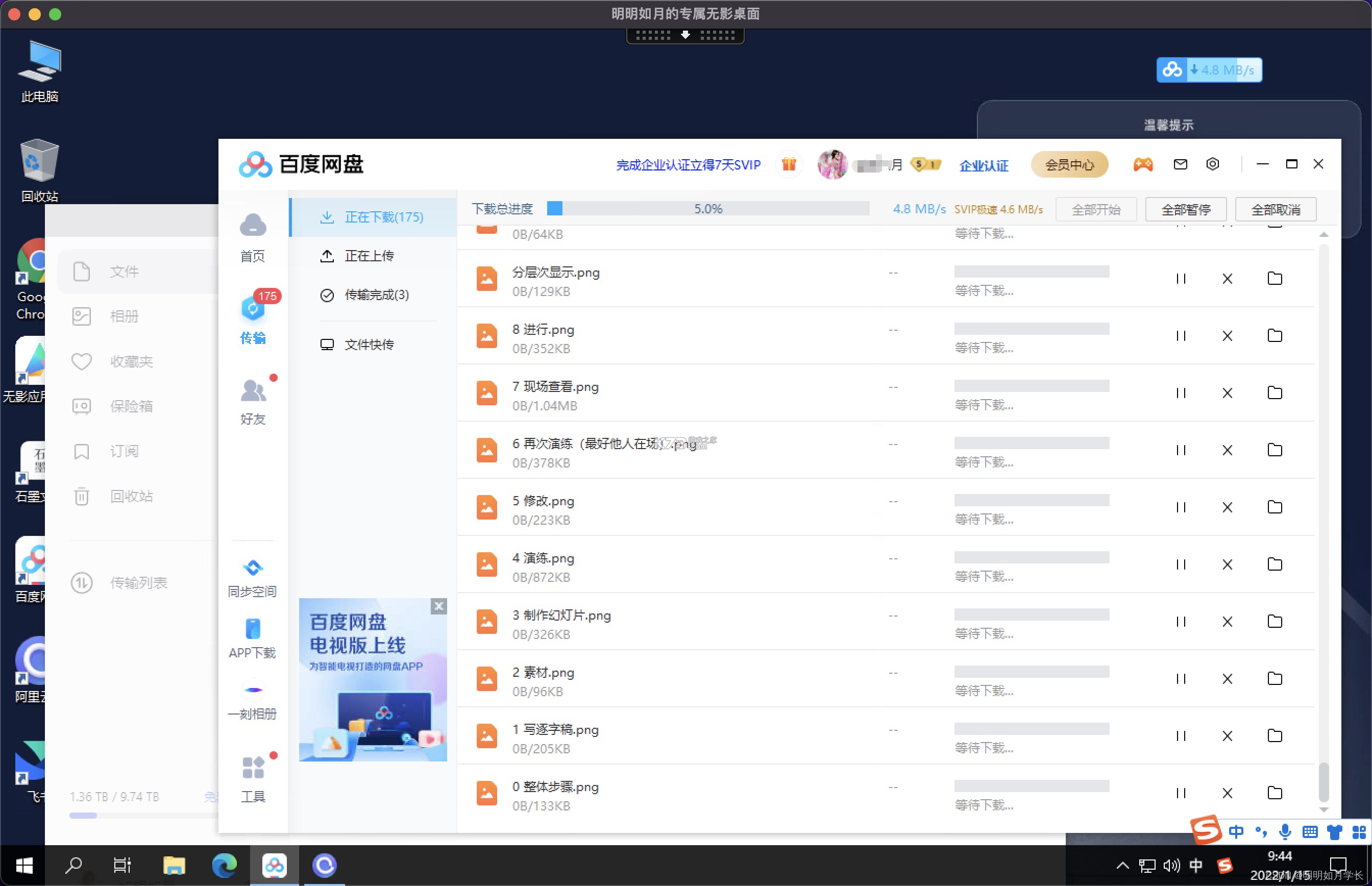Open 文件快传 quick transfer

[373, 344]
